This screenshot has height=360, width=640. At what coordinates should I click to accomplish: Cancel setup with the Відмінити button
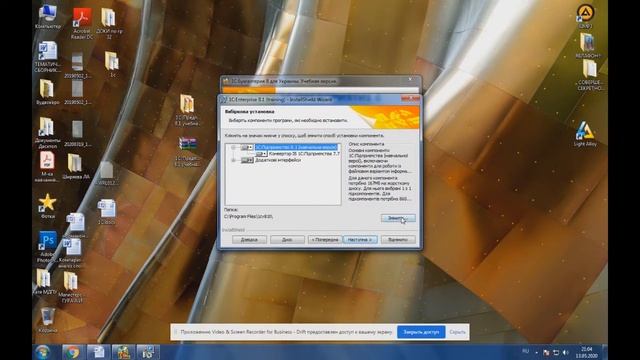(x=398, y=240)
